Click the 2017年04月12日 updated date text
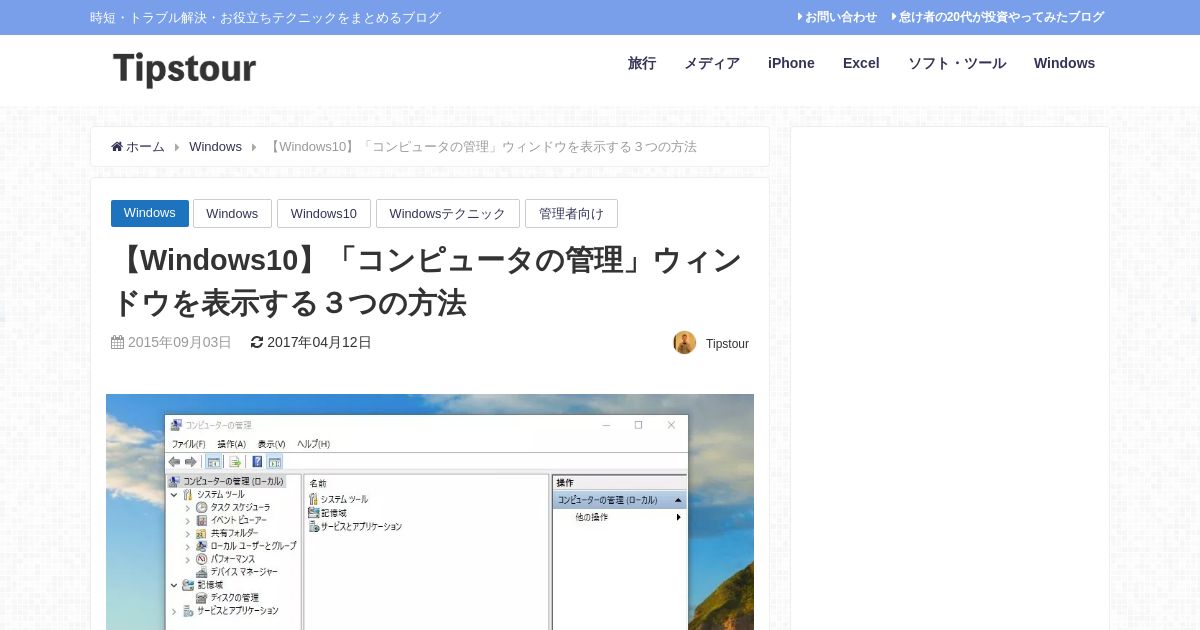1200x630 pixels. [319, 342]
